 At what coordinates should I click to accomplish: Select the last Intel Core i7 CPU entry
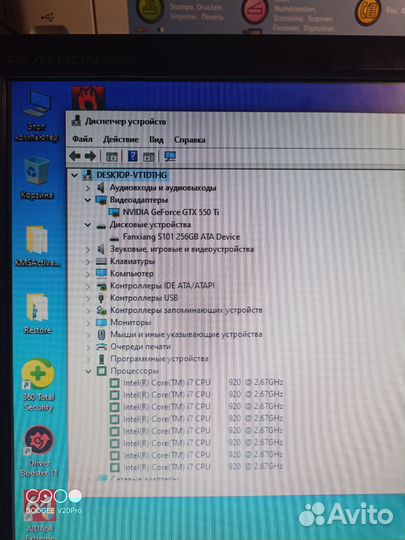pos(203,467)
